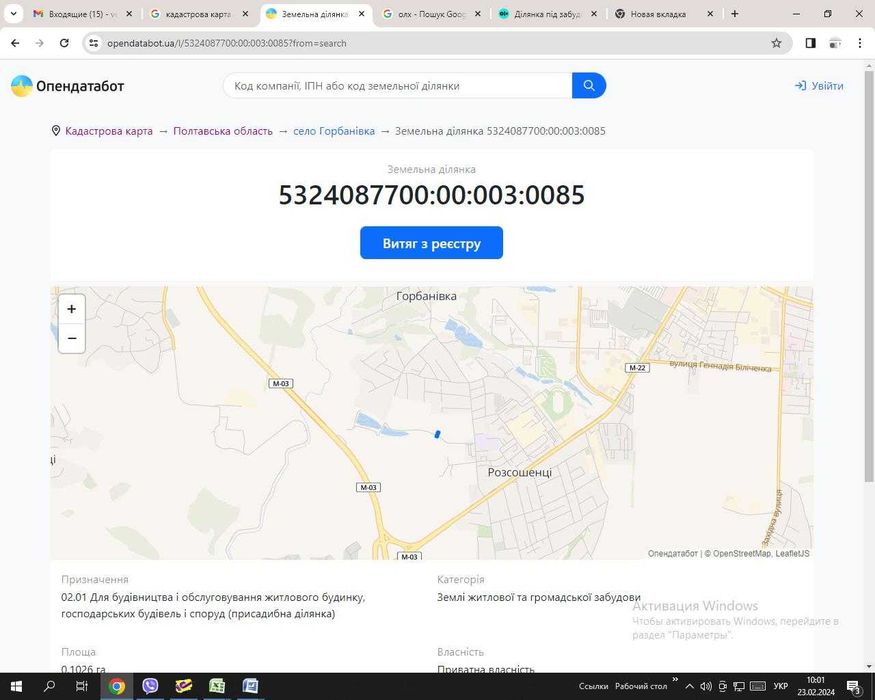Zoom in on the map
Screen dimensions: 875x700
click(71, 309)
